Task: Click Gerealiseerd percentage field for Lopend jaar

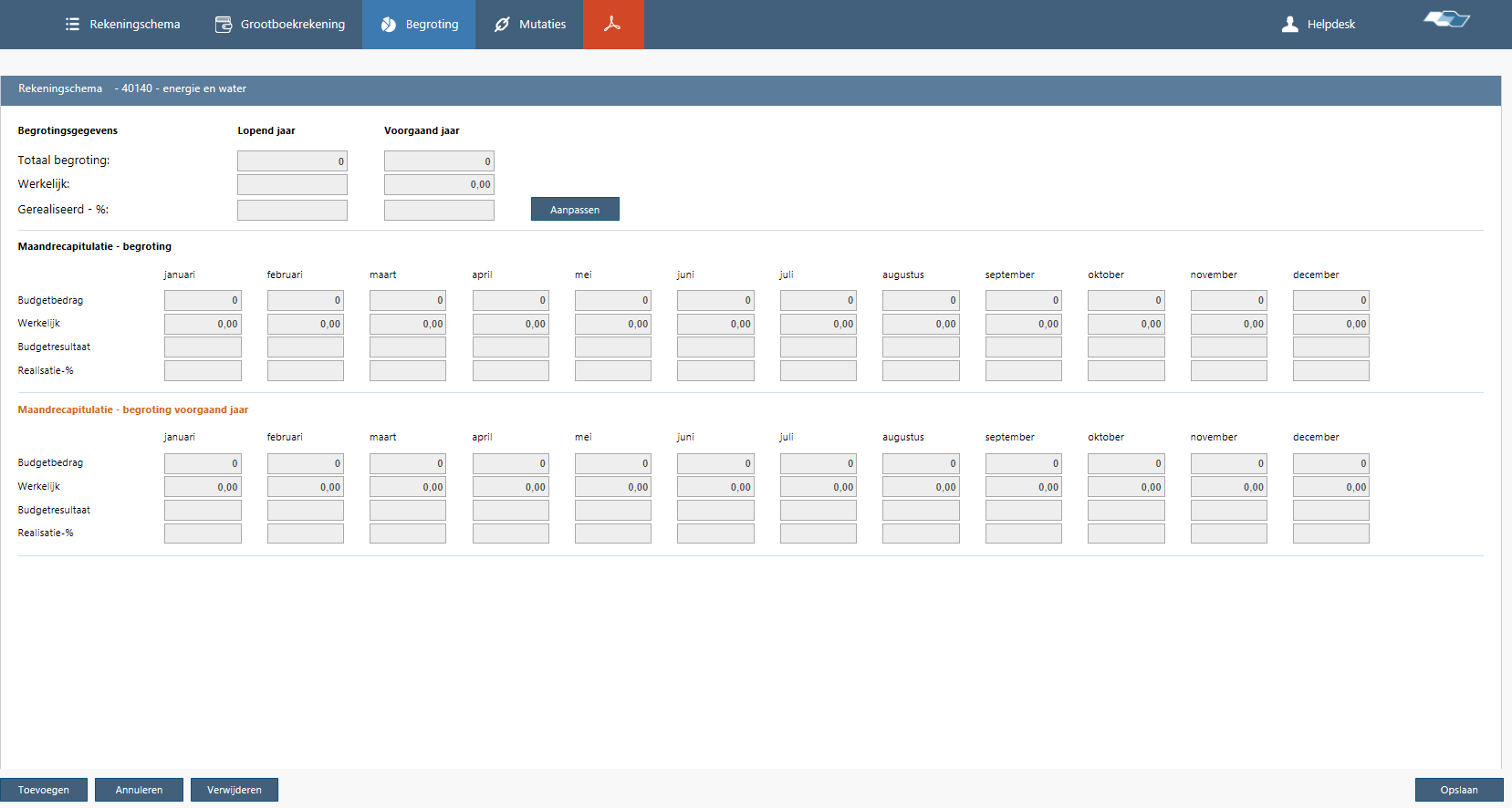Action: tap(292, 211)
